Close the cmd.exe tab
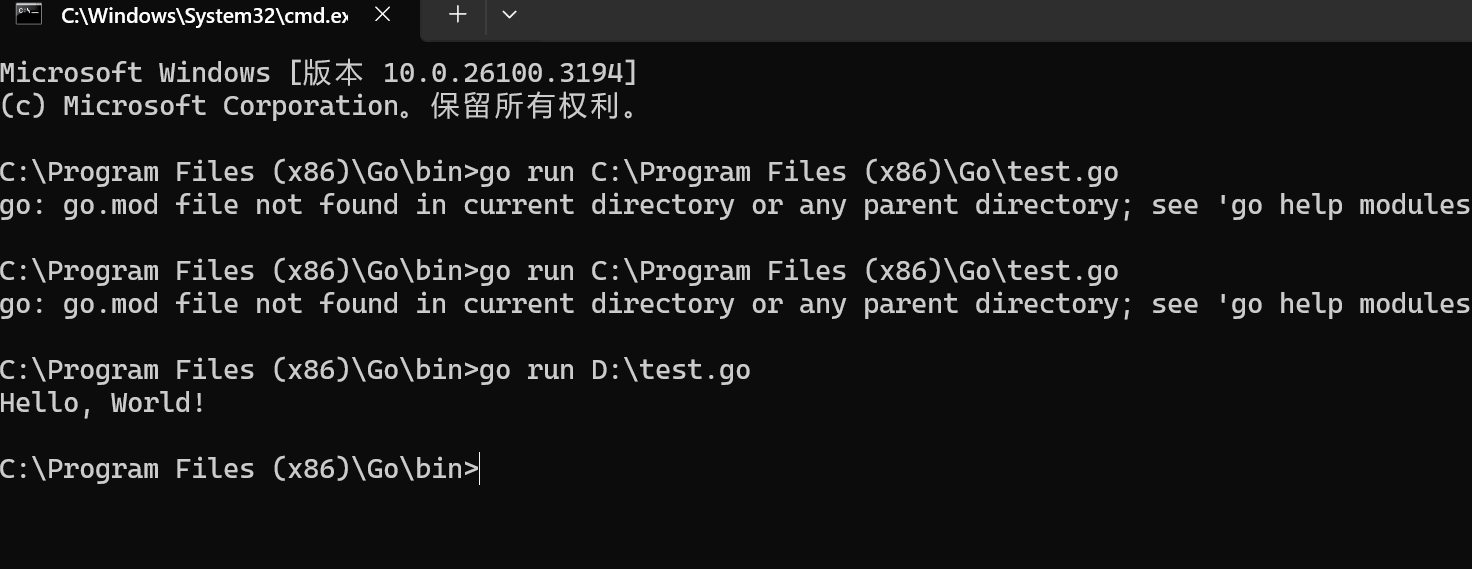This screenshot has width=1472, height=569. [x=382, y=15]
